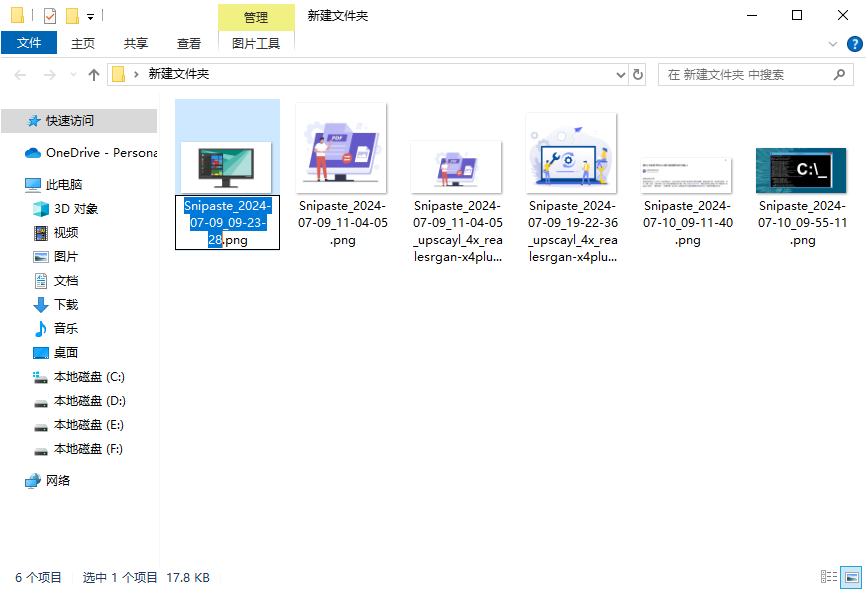Open the 3D 对象 folder
Image resolution: width=867 pixels, height=590 pixels.
click(66, 208)
